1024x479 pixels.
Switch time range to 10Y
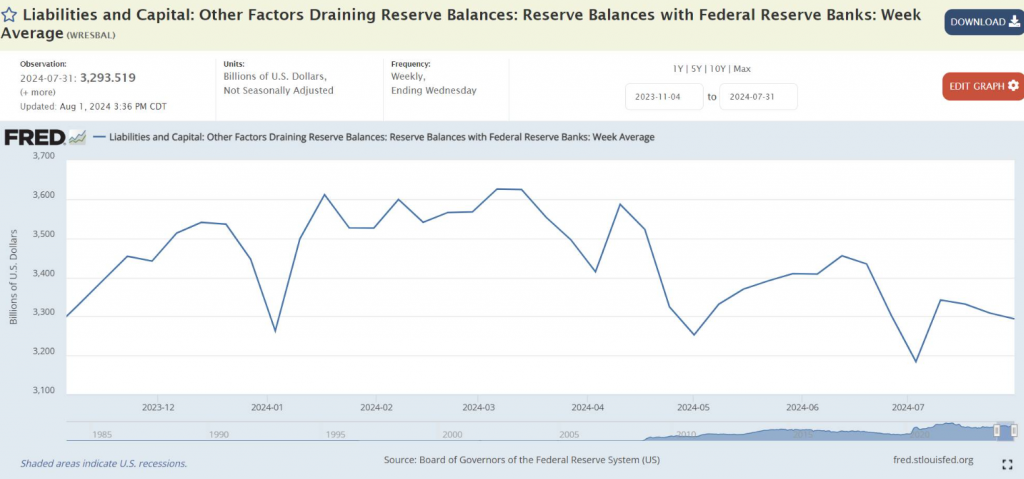click(720, 69)
